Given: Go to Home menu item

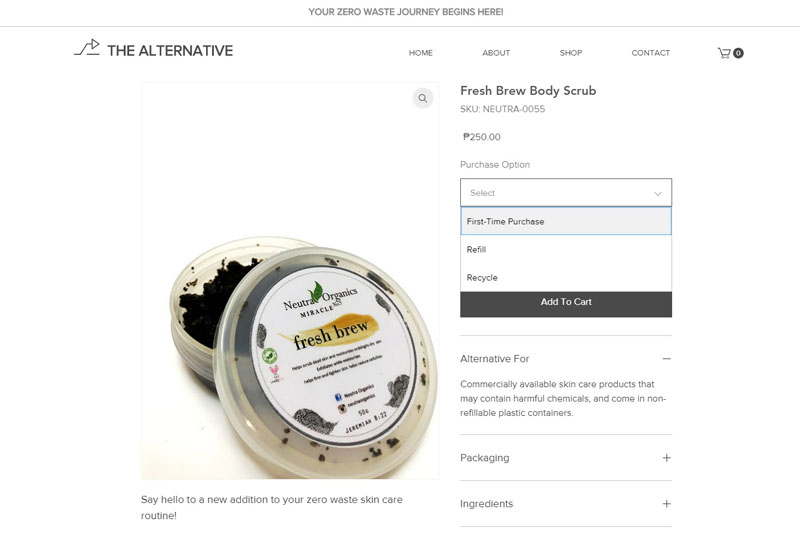Looking at the screenshot, I should coord(420,53).
